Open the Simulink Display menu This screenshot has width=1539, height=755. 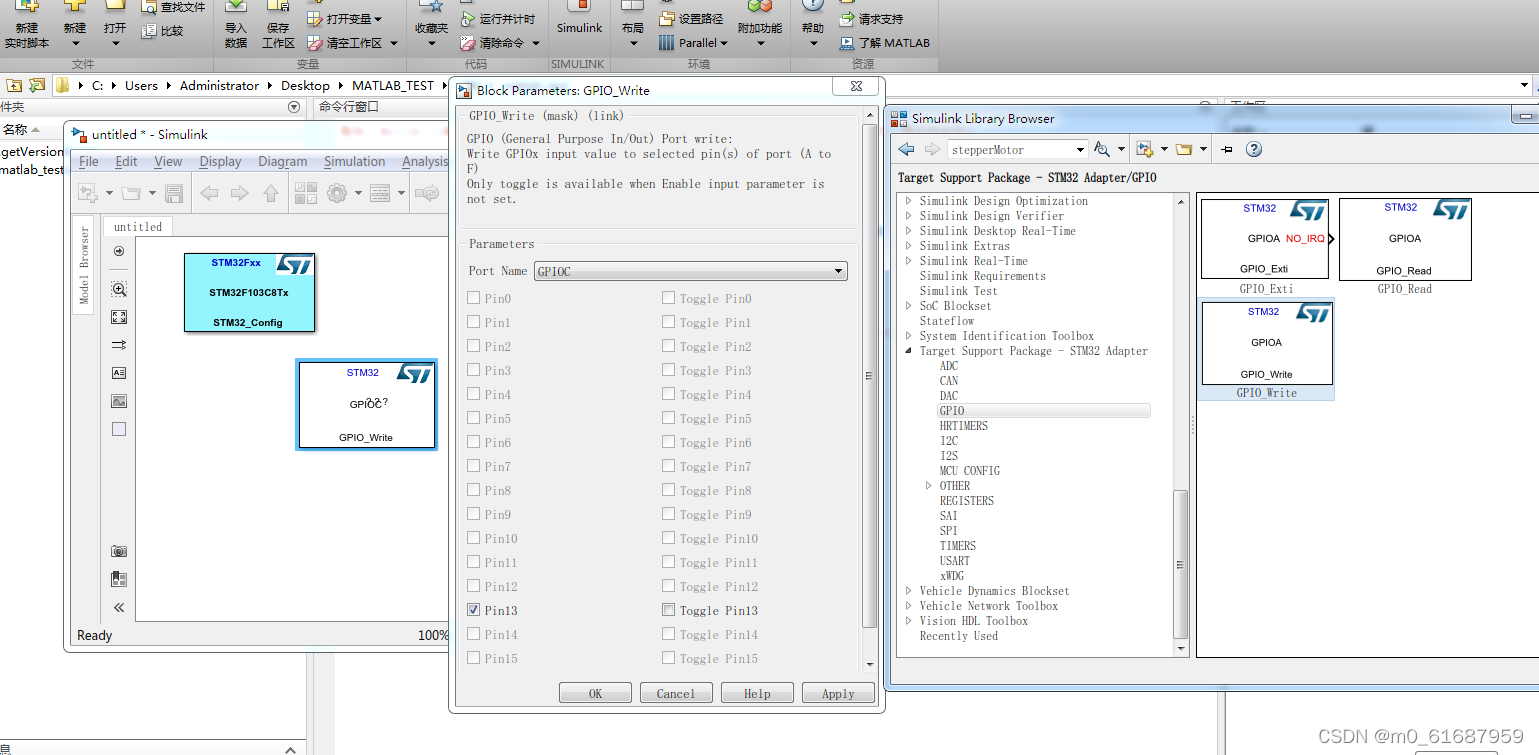220,161
